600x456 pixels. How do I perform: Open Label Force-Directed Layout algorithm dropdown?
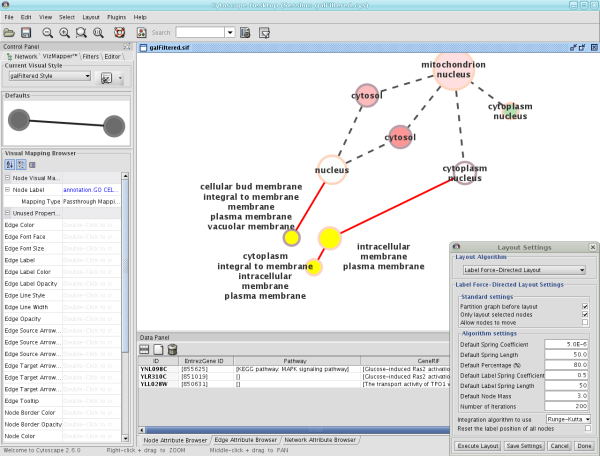[x=524, y=270]
